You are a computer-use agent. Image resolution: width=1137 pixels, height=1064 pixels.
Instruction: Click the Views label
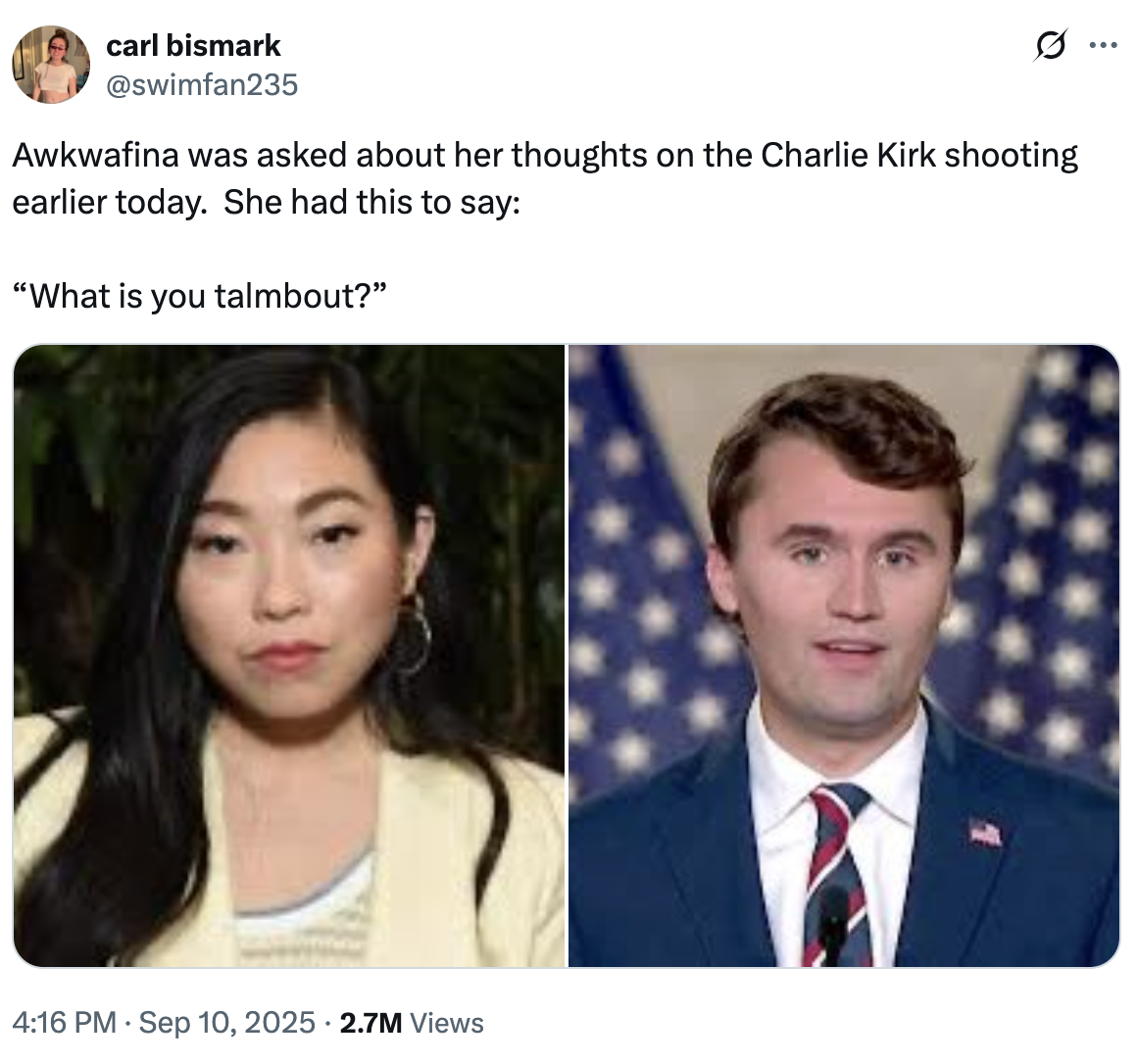click(447, 1023)
